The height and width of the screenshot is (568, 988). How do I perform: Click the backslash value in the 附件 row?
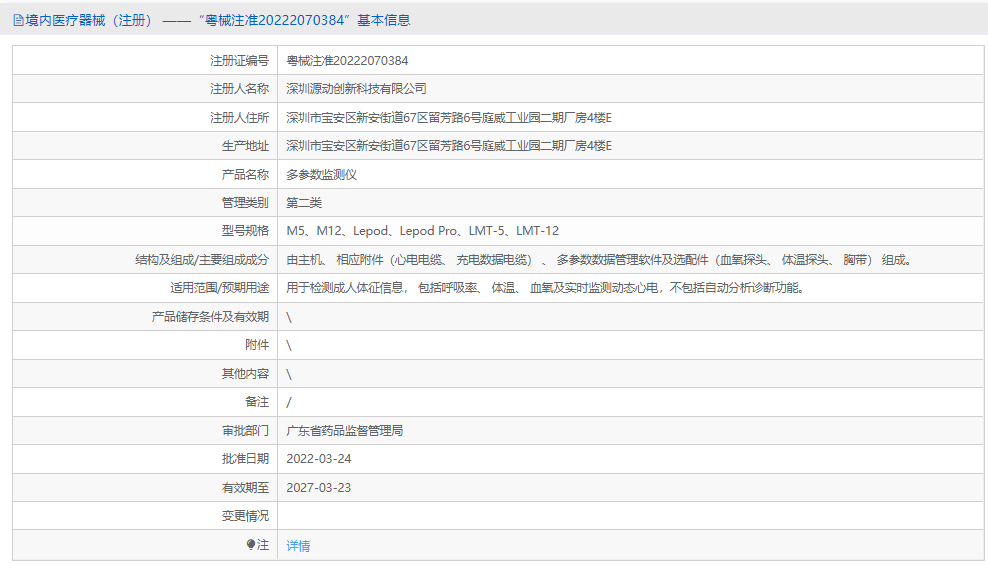click(289, 345)
